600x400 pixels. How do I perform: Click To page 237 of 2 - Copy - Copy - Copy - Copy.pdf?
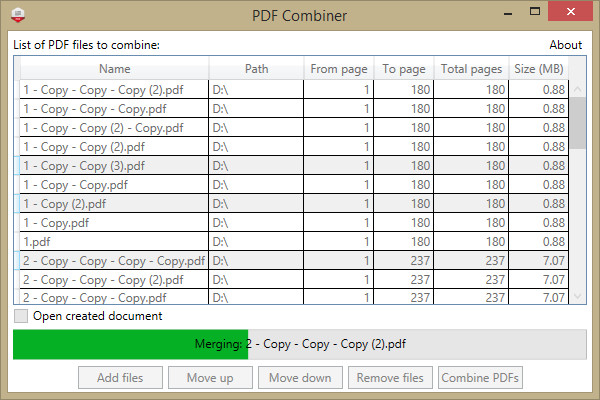tap(404, 261)
